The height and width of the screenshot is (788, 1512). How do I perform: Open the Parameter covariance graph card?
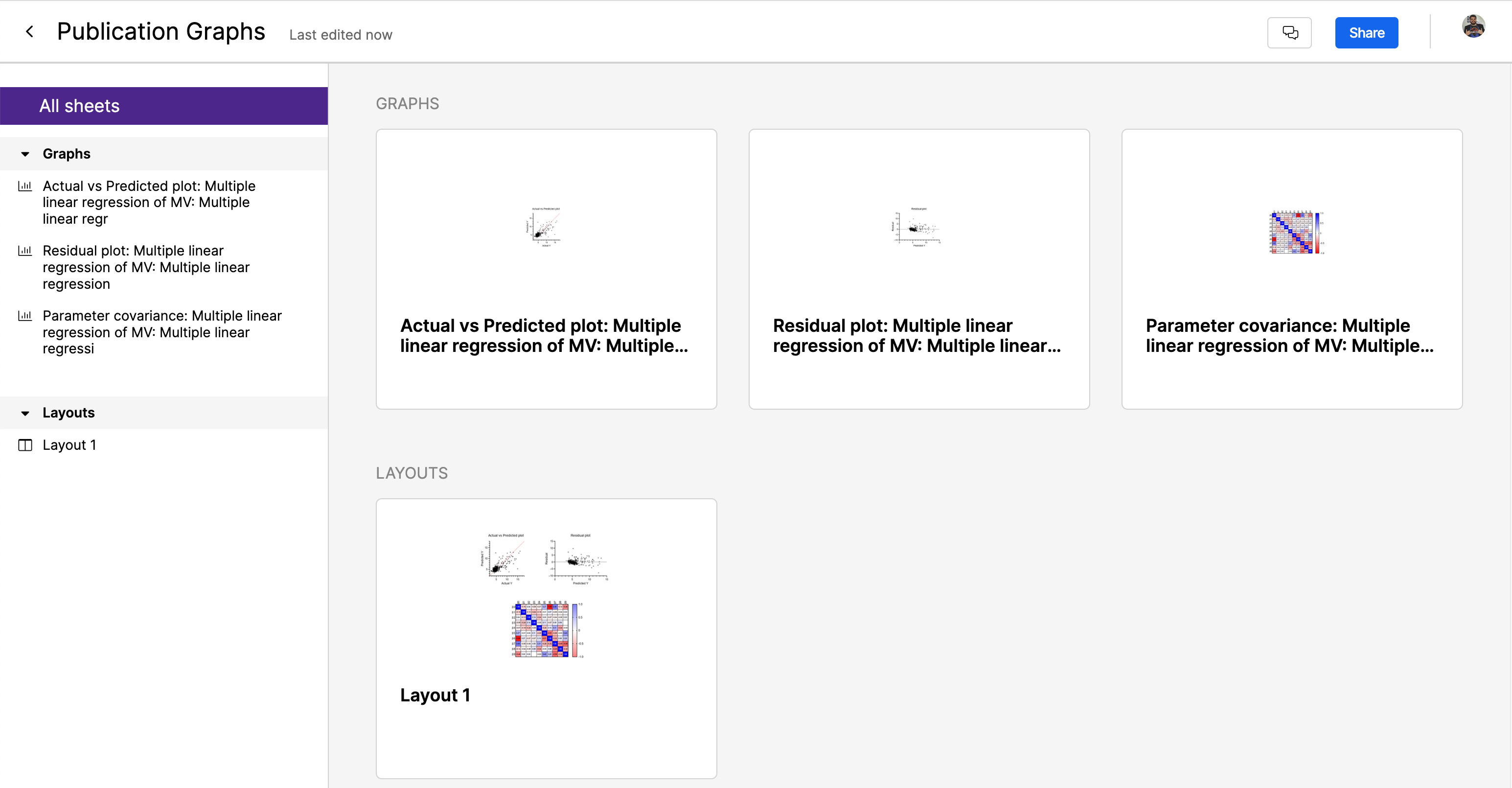(1291, 270)
